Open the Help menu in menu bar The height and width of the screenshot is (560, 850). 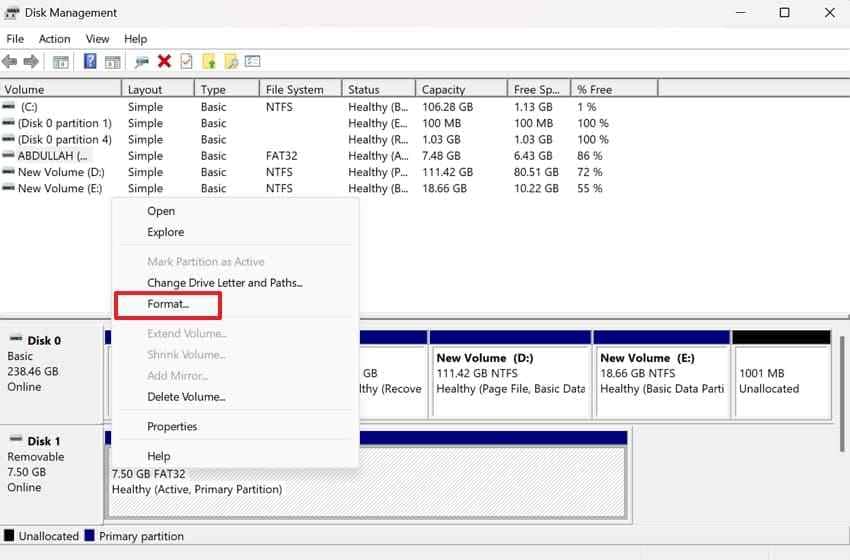tap(135, 39)
